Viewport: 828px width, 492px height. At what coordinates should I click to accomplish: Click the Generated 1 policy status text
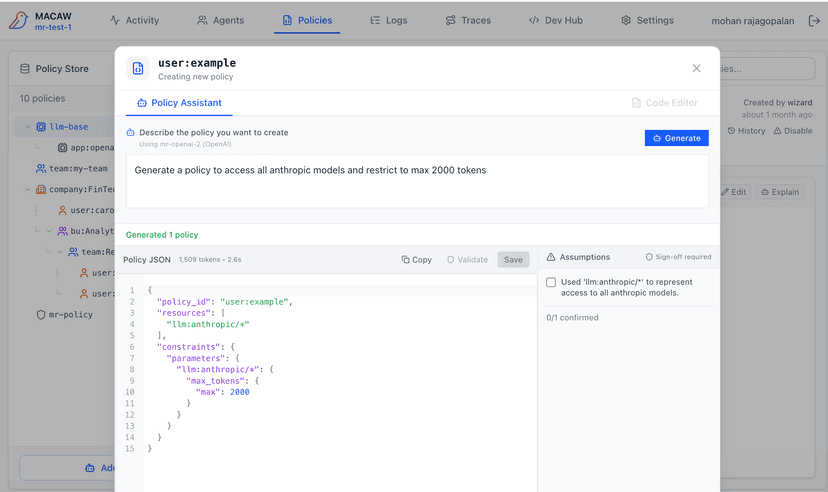162,235
